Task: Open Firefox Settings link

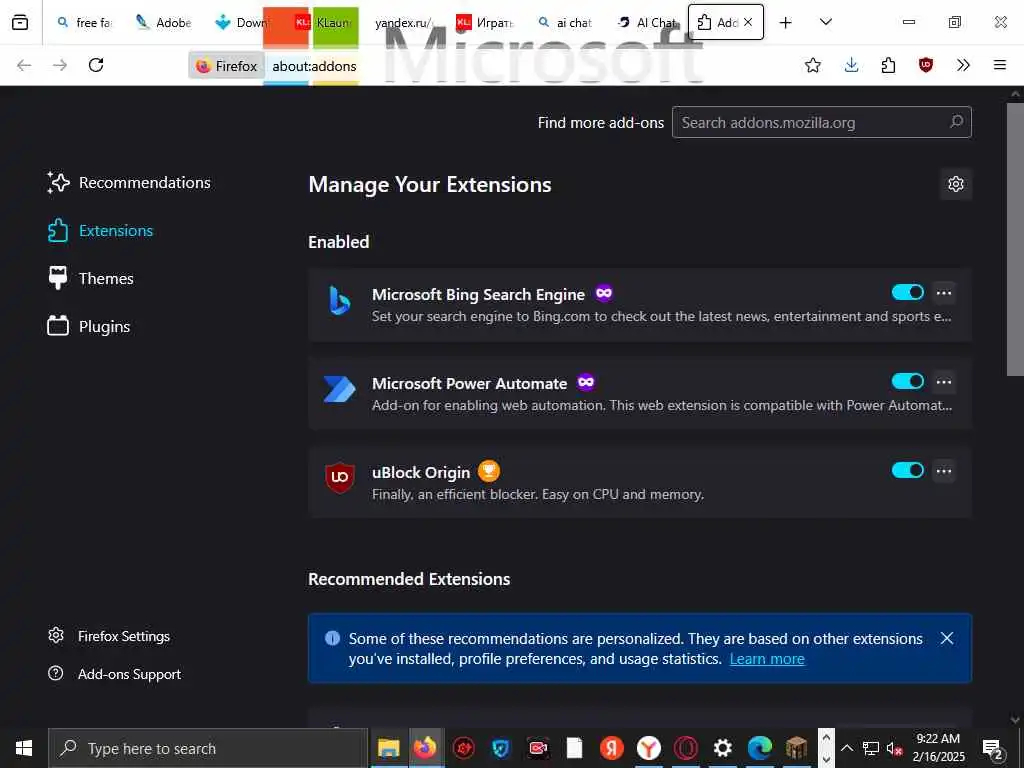Action: click(x=109, y=636)
